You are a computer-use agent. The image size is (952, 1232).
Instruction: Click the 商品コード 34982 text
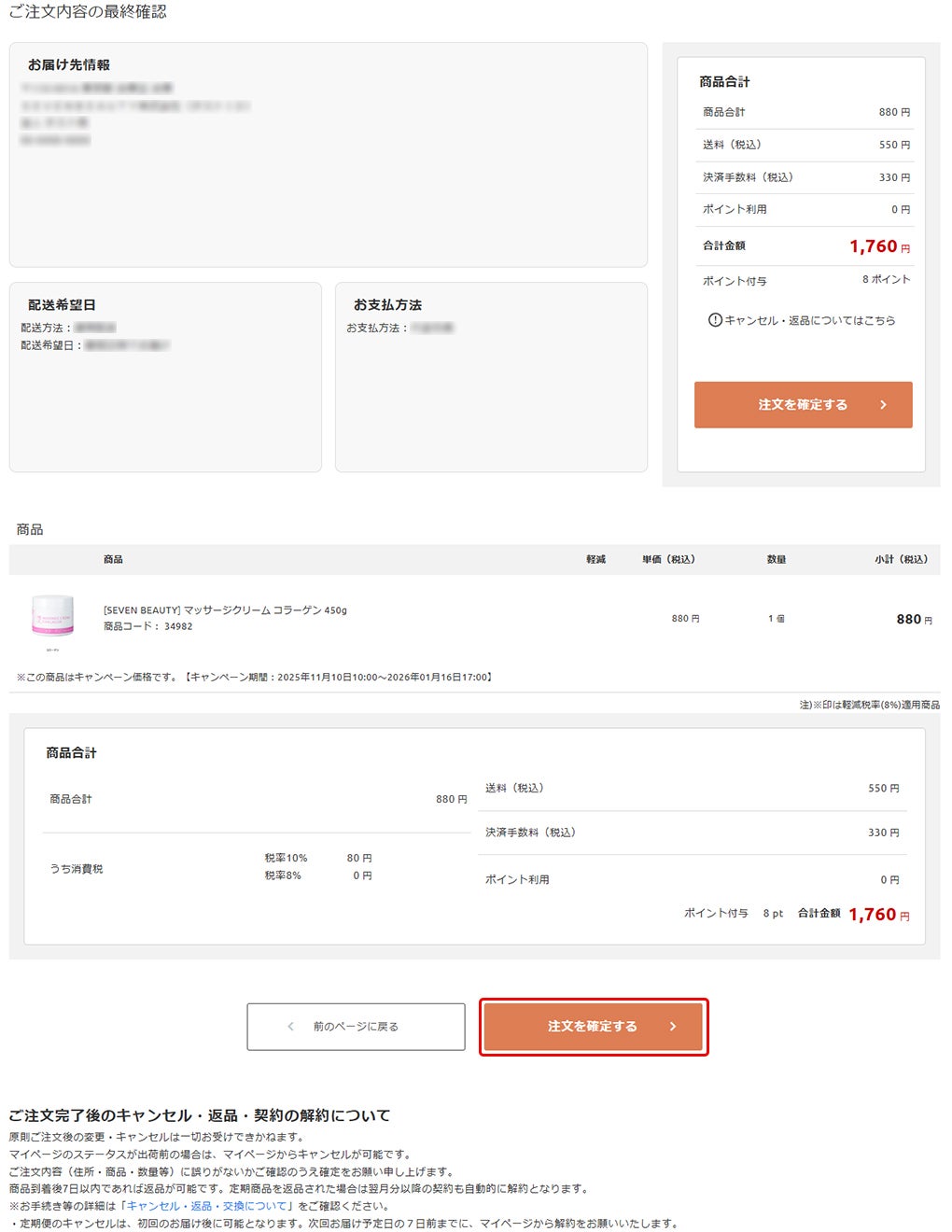tap(148, 626)
